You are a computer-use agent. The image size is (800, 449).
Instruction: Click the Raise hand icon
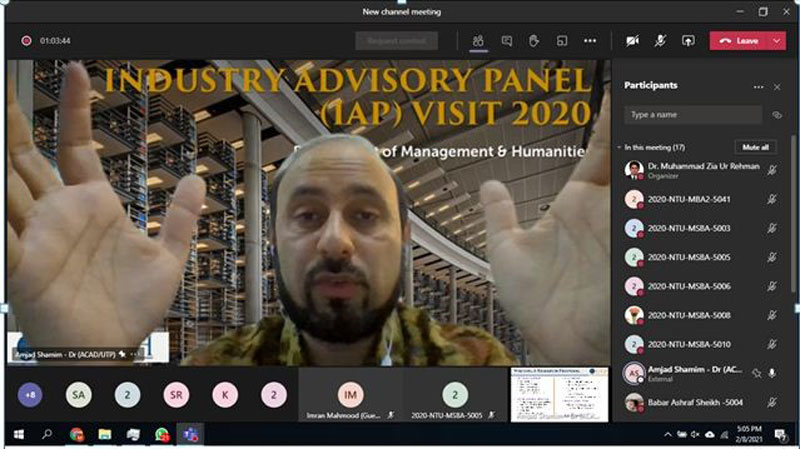534,41
